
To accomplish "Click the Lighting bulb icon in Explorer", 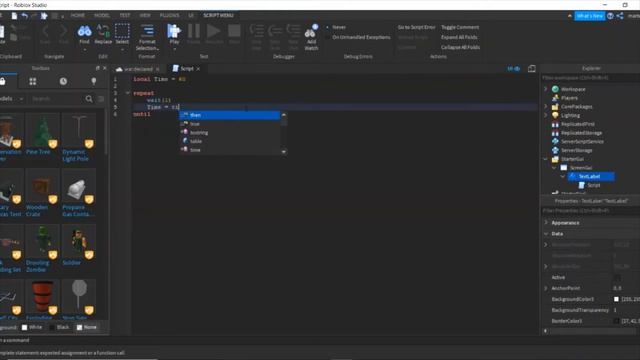I will point(555,116).
